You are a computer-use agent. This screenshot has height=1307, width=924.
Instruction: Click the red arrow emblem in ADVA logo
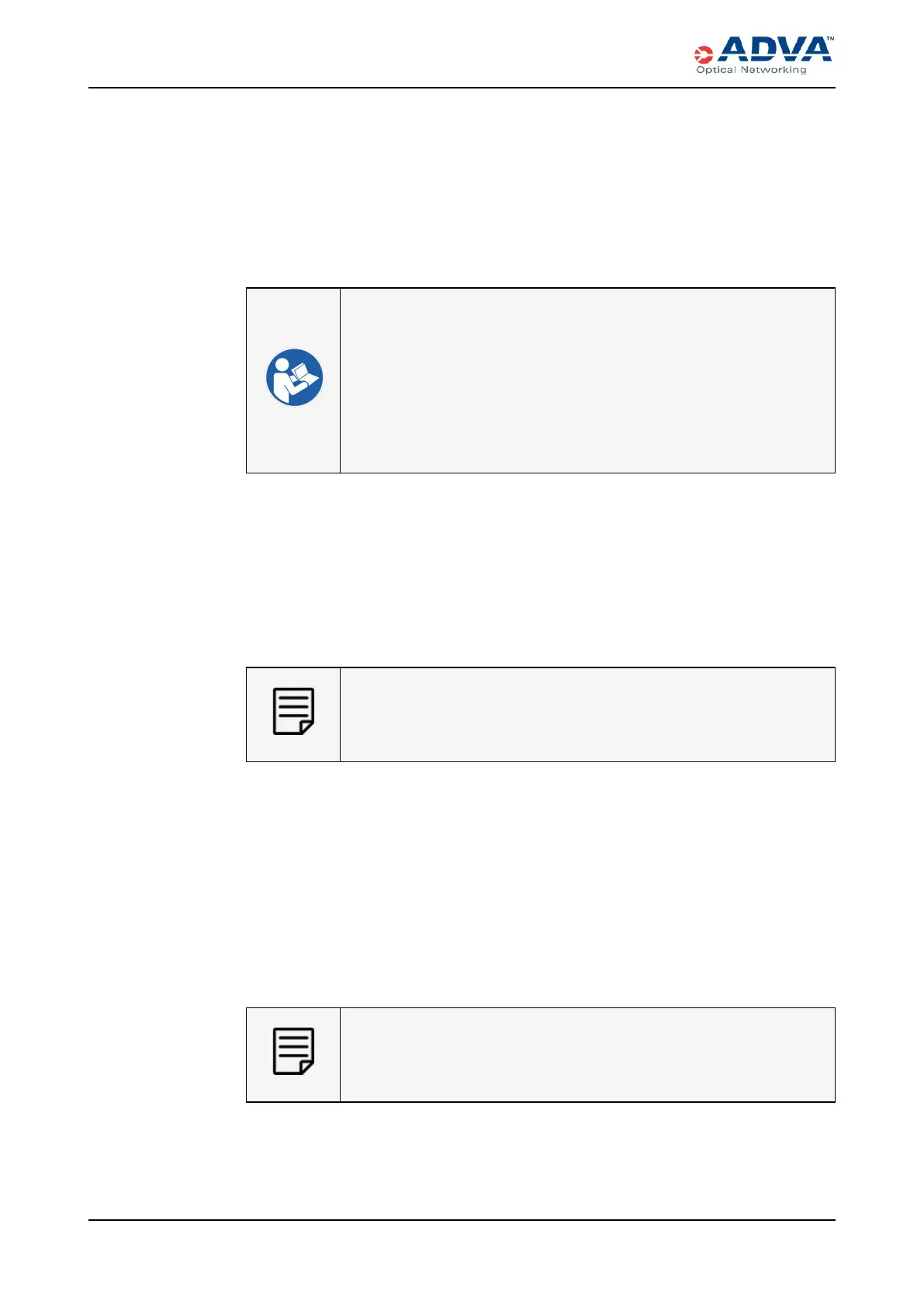(704, 54)
